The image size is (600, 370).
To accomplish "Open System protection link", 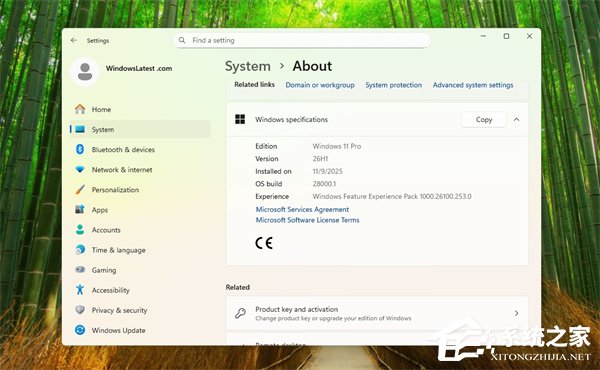I will pyautogui.click(x=393, y=85).
